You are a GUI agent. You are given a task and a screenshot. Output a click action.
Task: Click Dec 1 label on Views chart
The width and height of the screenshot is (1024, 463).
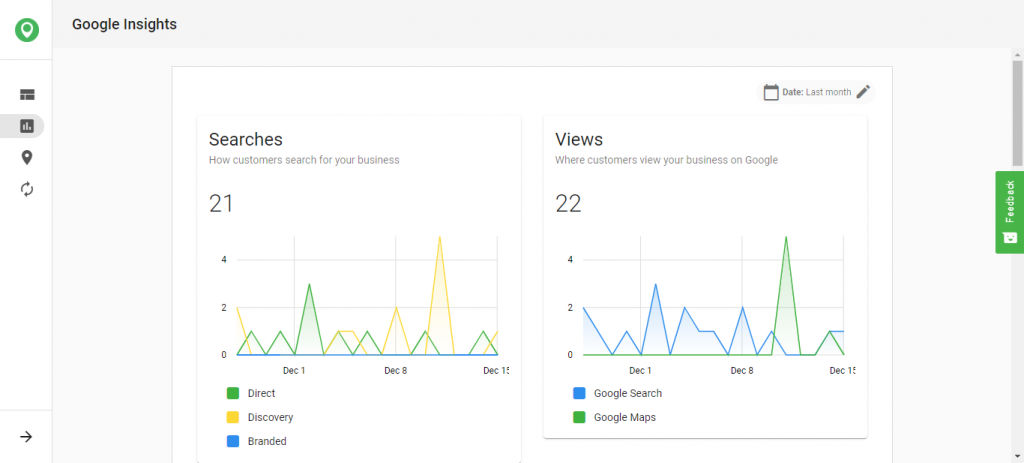point(640,370)
